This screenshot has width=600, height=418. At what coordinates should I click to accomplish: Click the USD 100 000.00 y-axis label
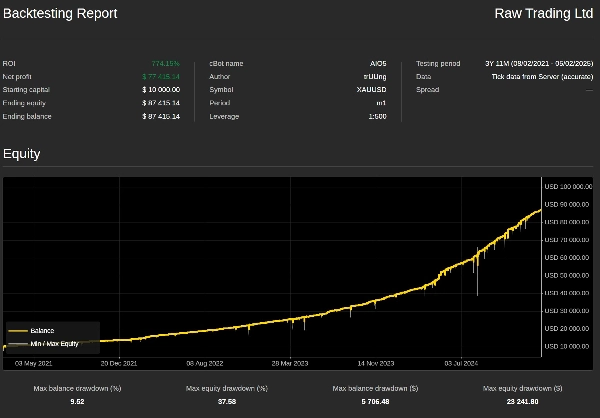pos(567,186)
